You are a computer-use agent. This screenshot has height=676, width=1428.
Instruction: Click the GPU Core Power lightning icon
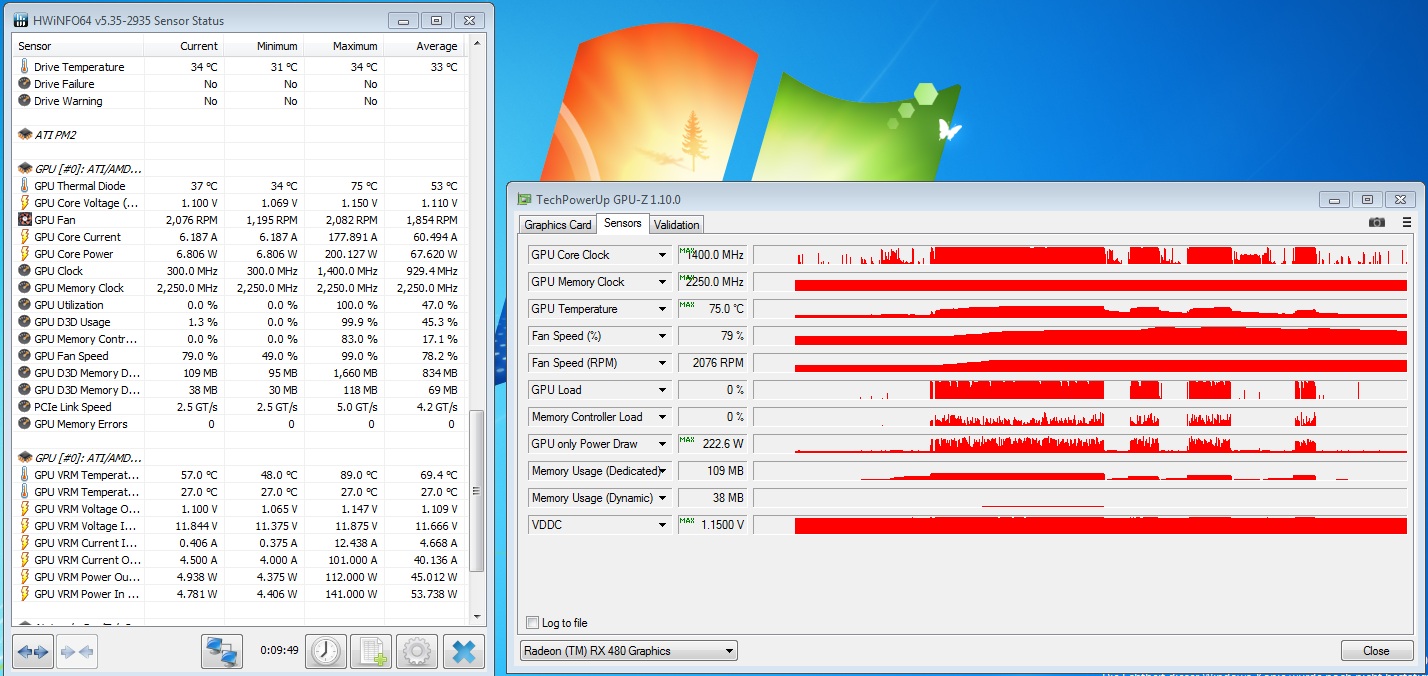25,254
